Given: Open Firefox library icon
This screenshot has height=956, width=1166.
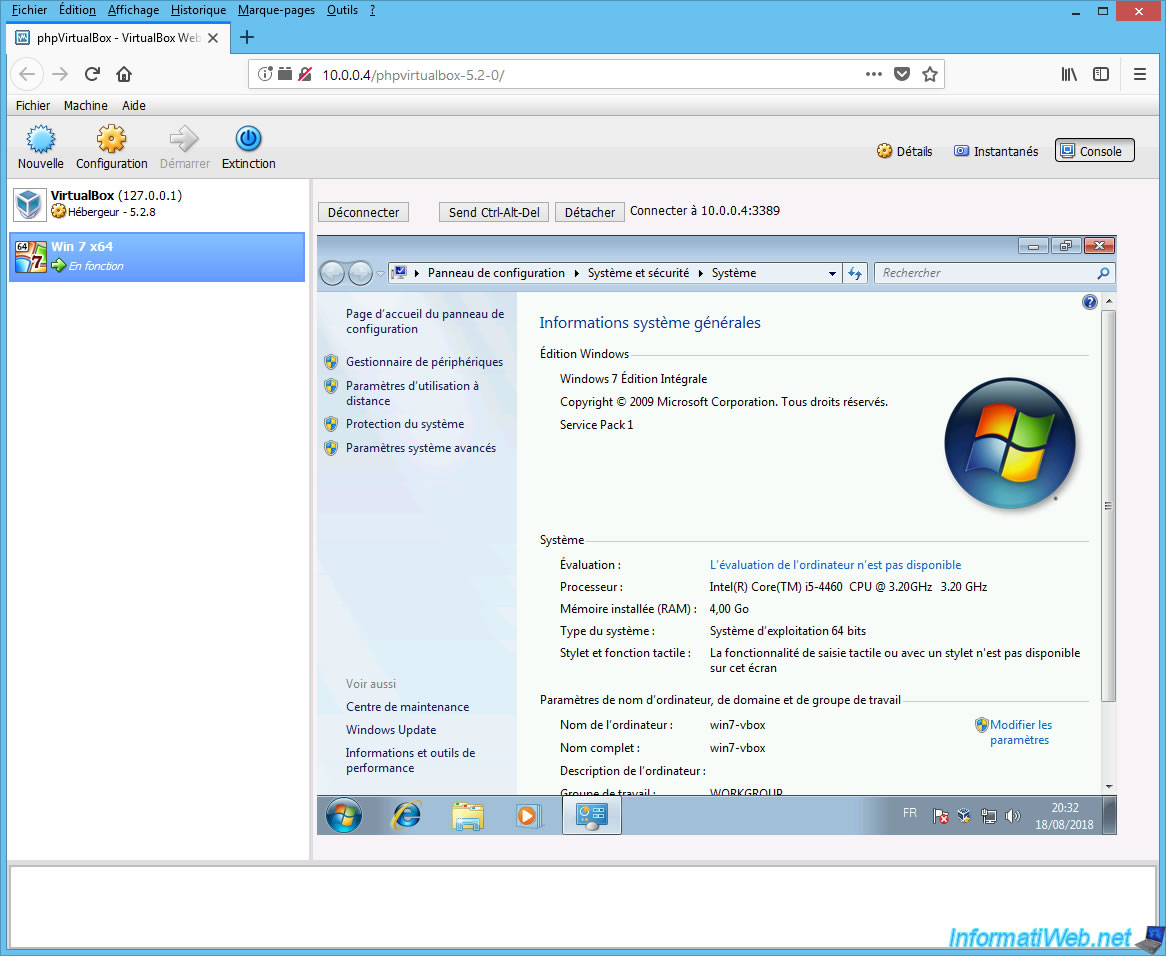Looking at the screenshot, I should pos(1069,74).
